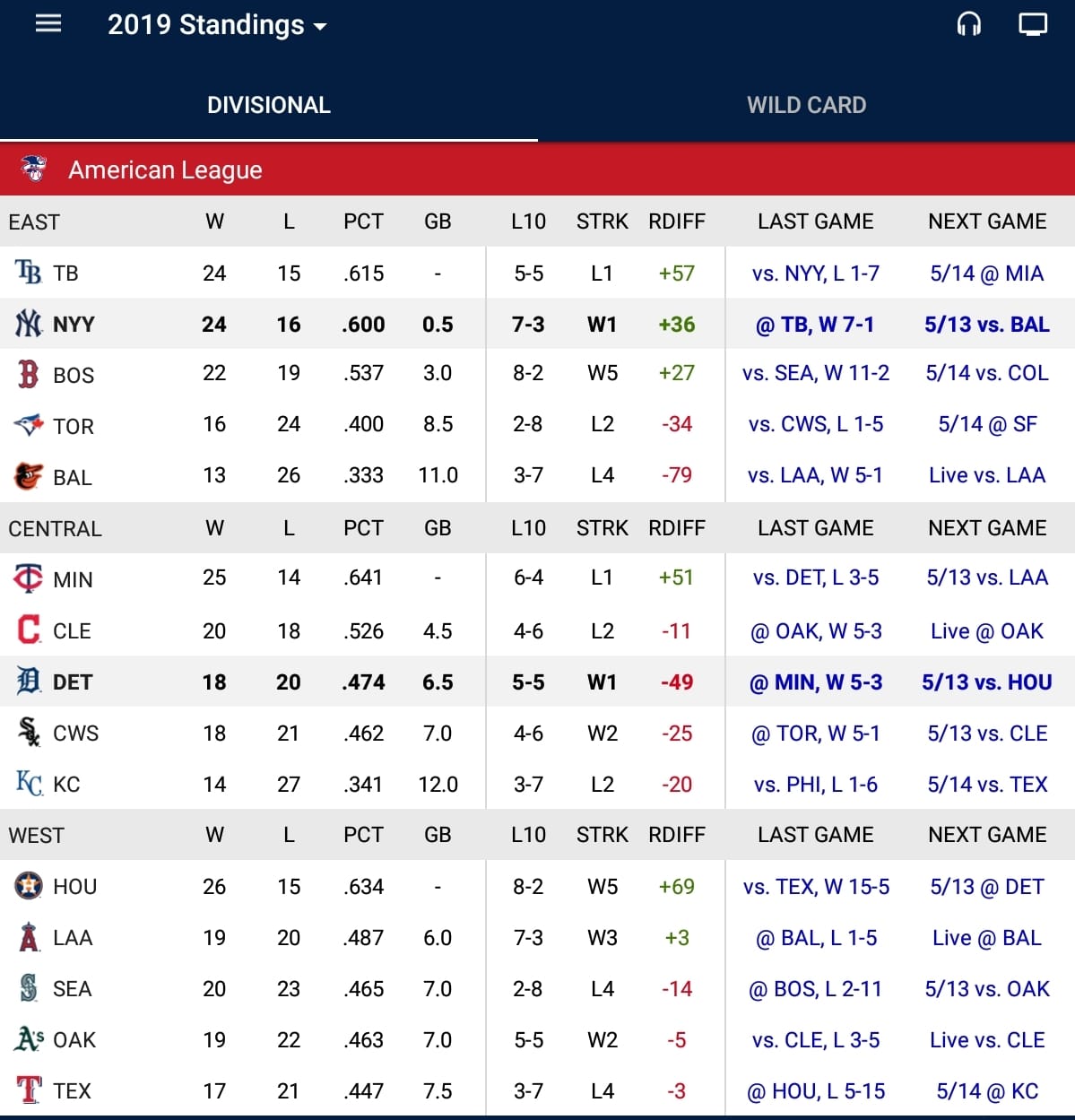Tap the Kansas City Royals logo
Screen dimensions: 1075x1120
click(29, 784)
